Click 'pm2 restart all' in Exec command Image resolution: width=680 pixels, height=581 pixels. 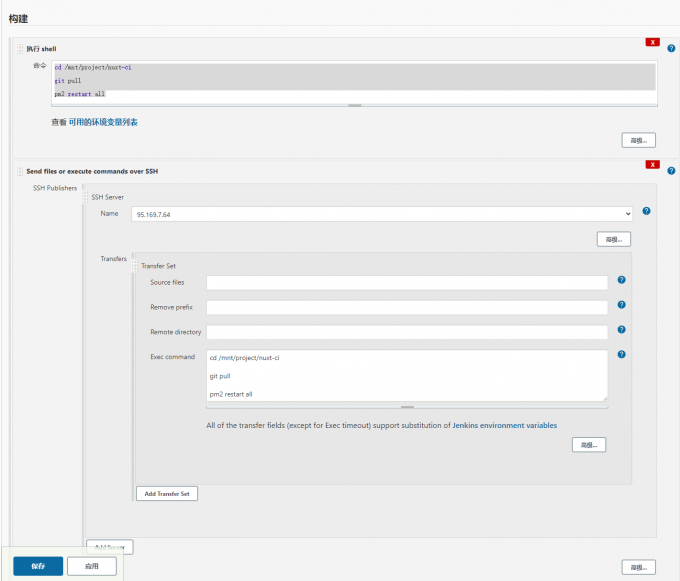point(231,394)
